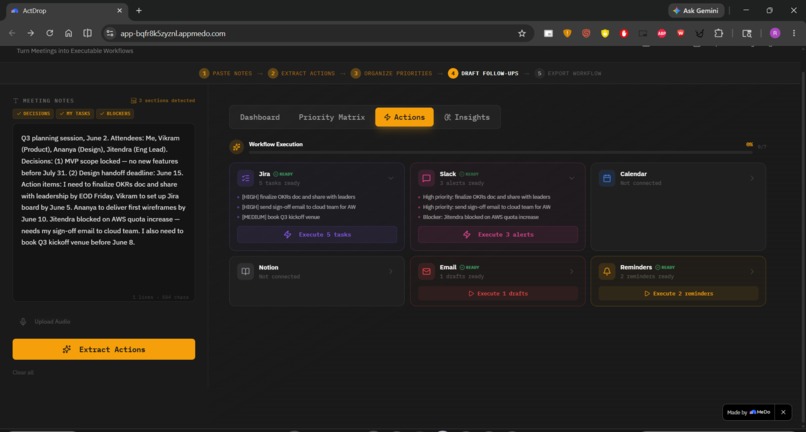Click the split view icon near address bar
This screenshot has height=432, width=806.
tap(87, 33)
